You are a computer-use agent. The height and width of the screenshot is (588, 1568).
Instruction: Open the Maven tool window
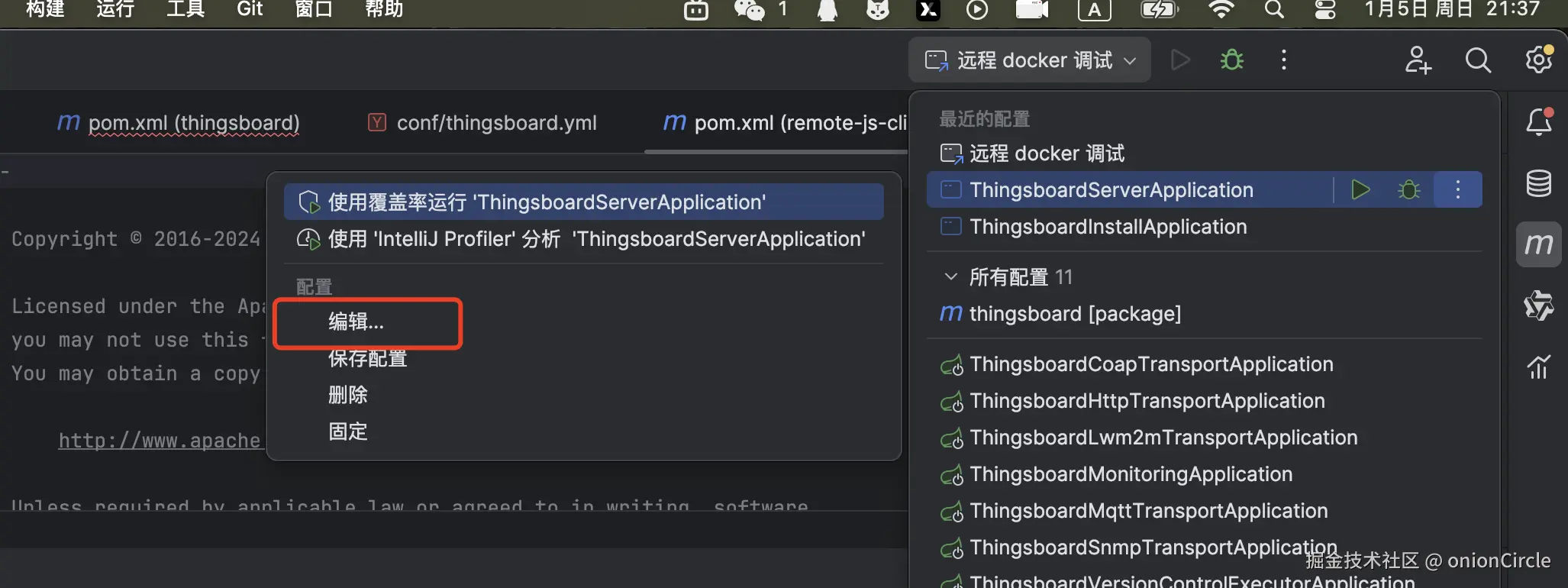coord(1538,244)
